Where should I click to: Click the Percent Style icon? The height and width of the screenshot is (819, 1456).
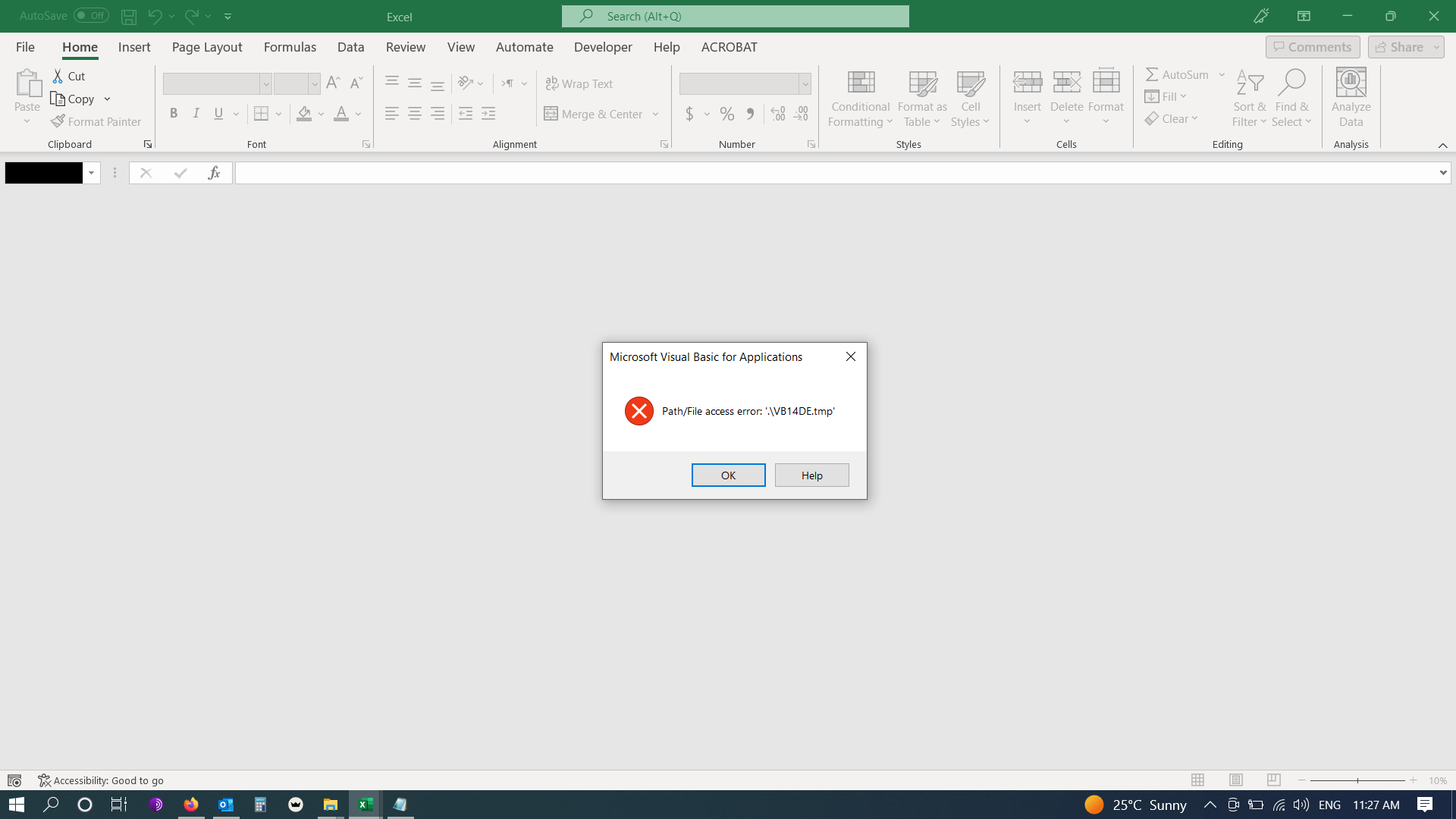(726, 114)
